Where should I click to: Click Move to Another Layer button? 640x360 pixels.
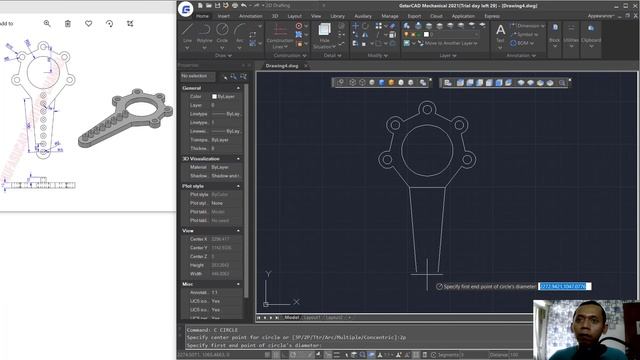pyautogui.click(x=447, y=43)
